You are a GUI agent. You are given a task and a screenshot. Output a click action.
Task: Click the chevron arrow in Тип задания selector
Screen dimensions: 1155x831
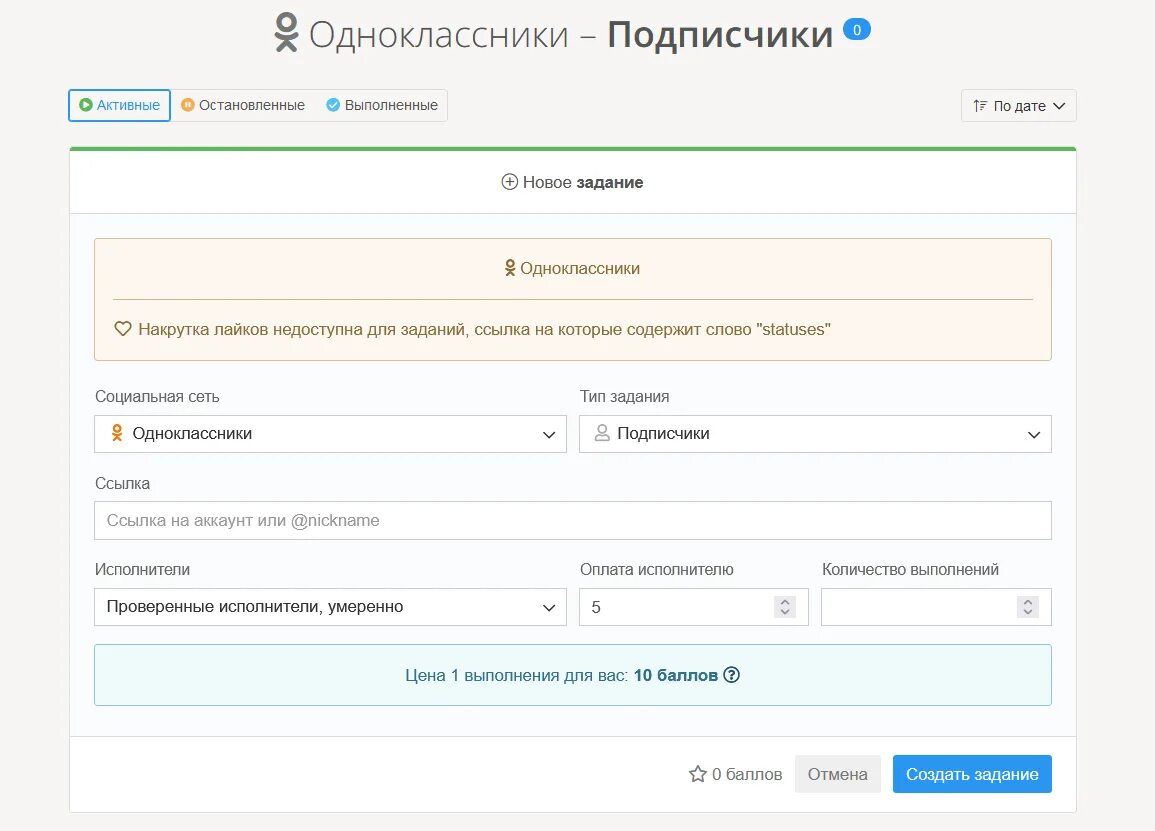coord(1033,435)
